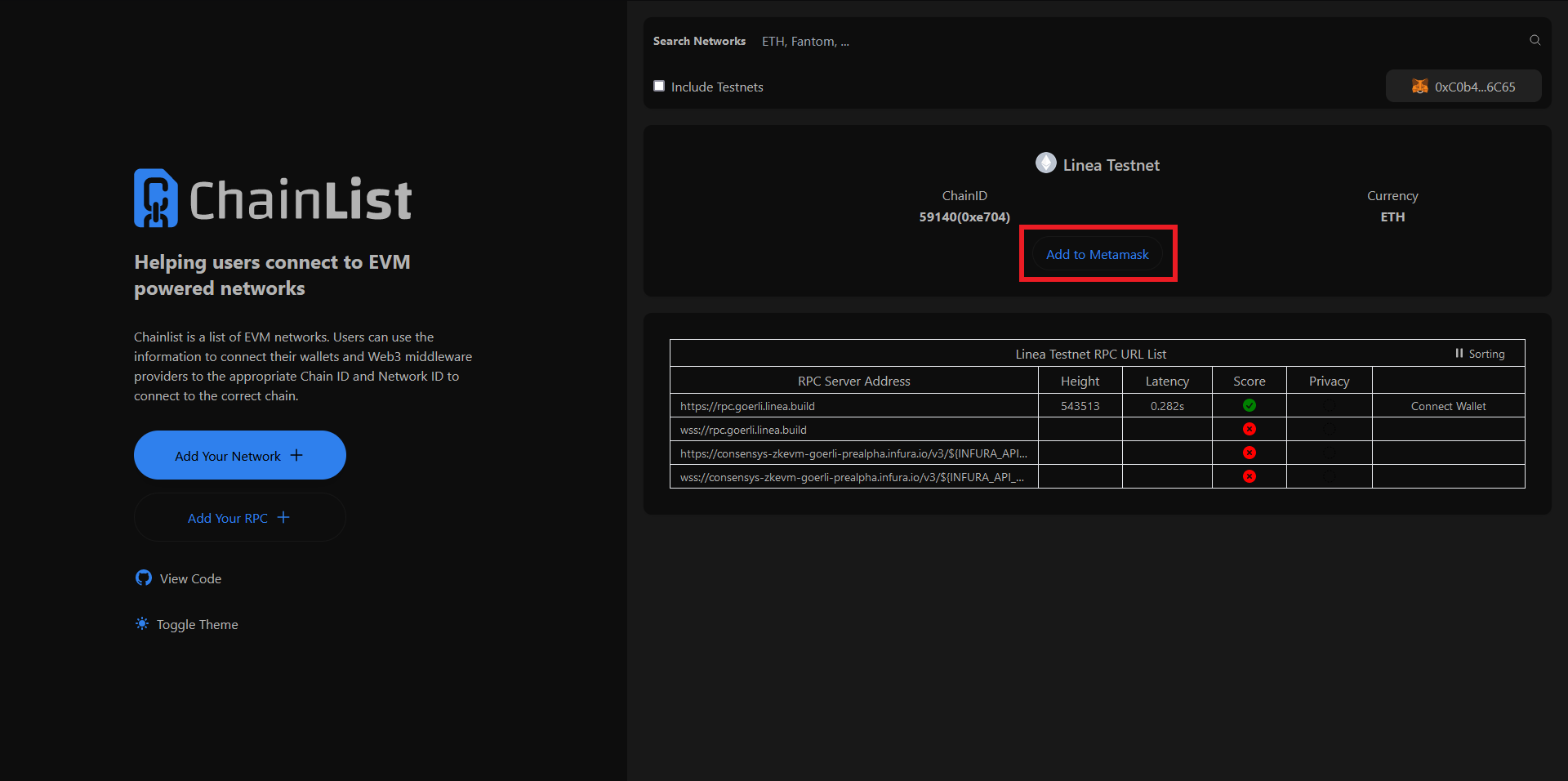1568x781 pixels.
Task: Click the ChainList logo
Action: click(x=273, y=199)
